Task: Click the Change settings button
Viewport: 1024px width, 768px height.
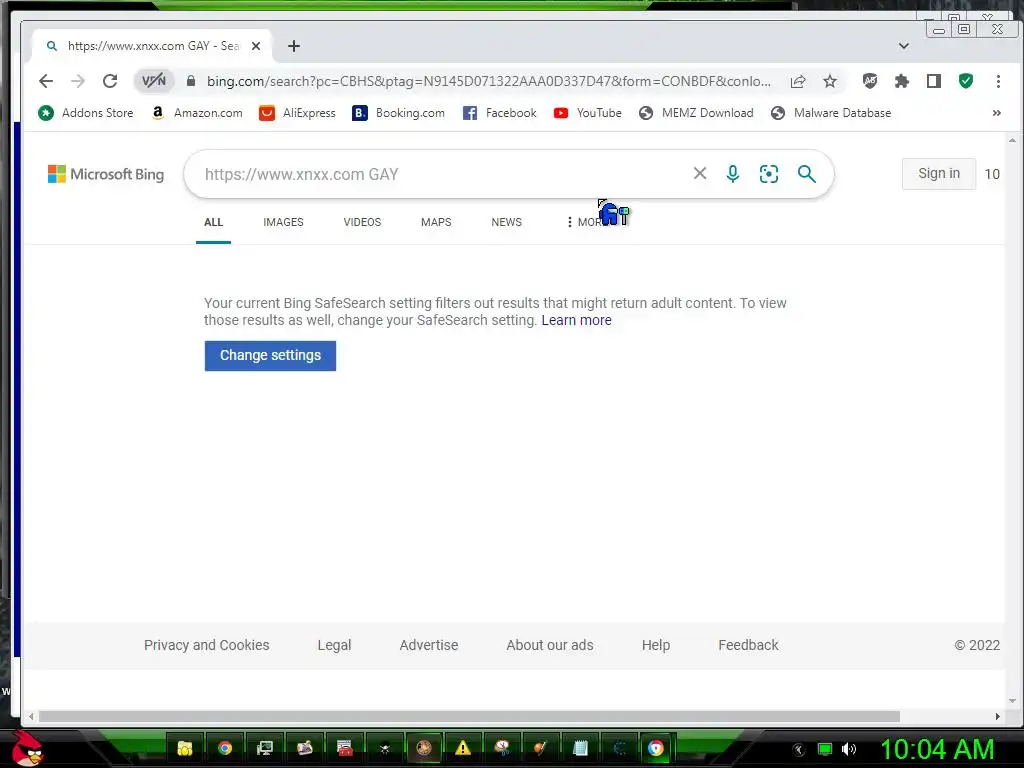Action: tap(270, 356)
